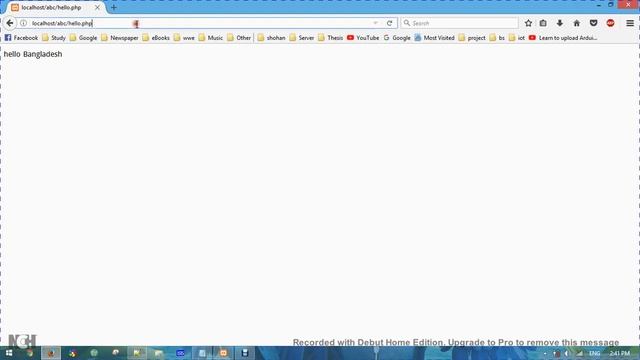Open the project bookmarks folder
640x360 pixels.
point(472,38)
